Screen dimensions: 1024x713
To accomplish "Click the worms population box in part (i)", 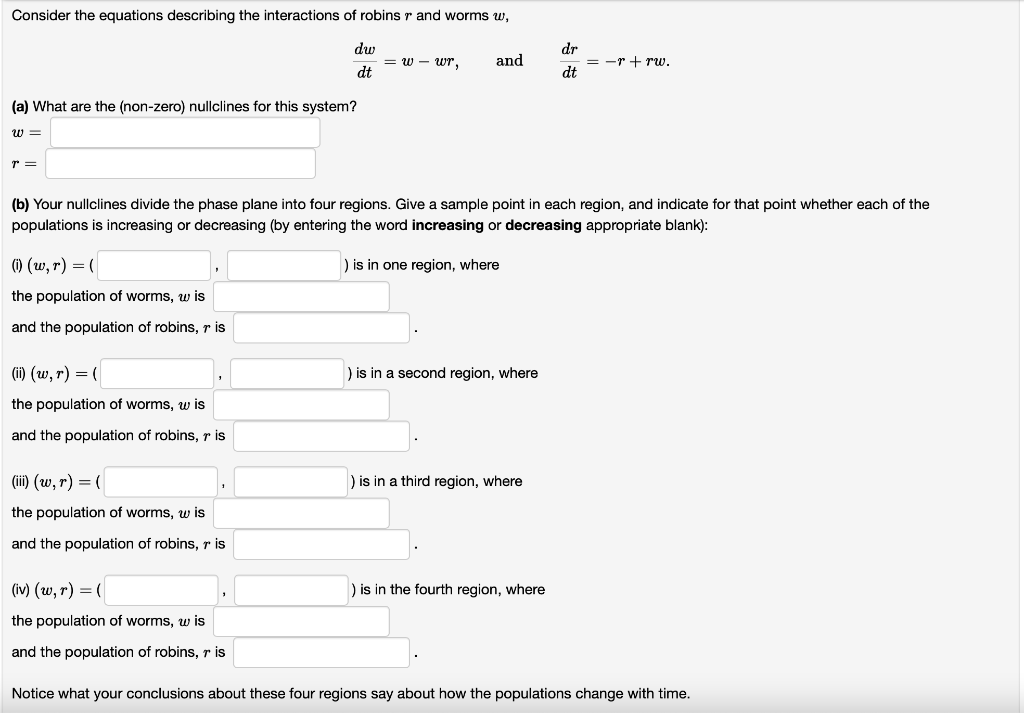I will tap(302, 296).
